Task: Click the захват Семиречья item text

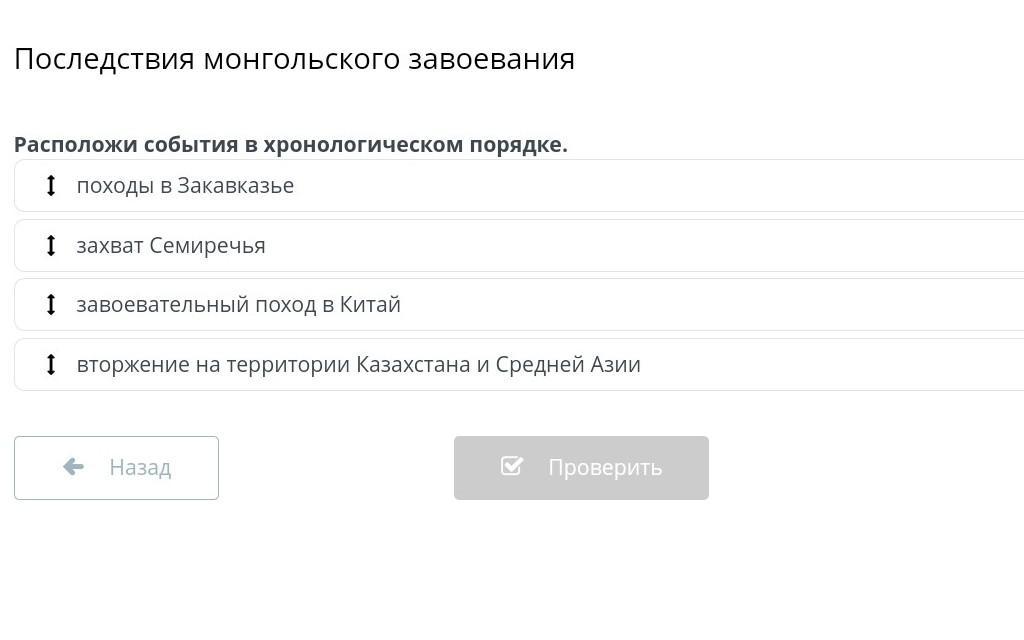Action: click(171, 246)
